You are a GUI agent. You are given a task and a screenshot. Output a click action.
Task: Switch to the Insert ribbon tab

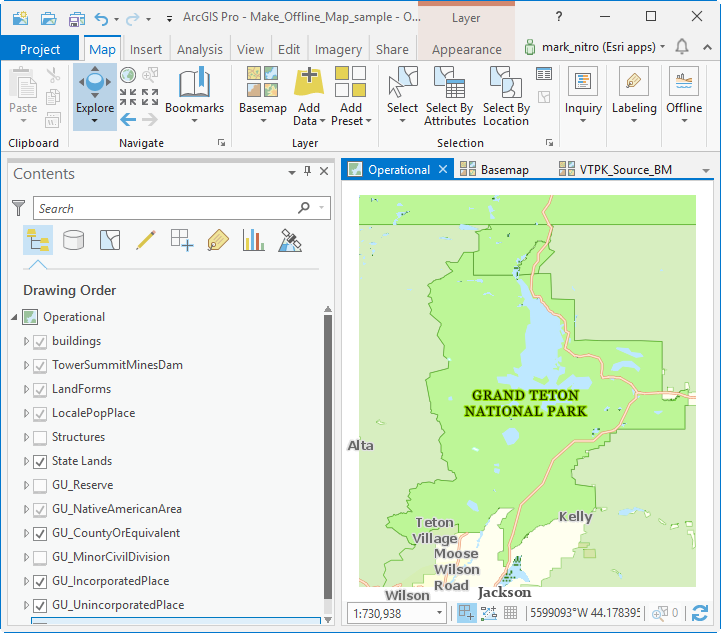point(146,49)
